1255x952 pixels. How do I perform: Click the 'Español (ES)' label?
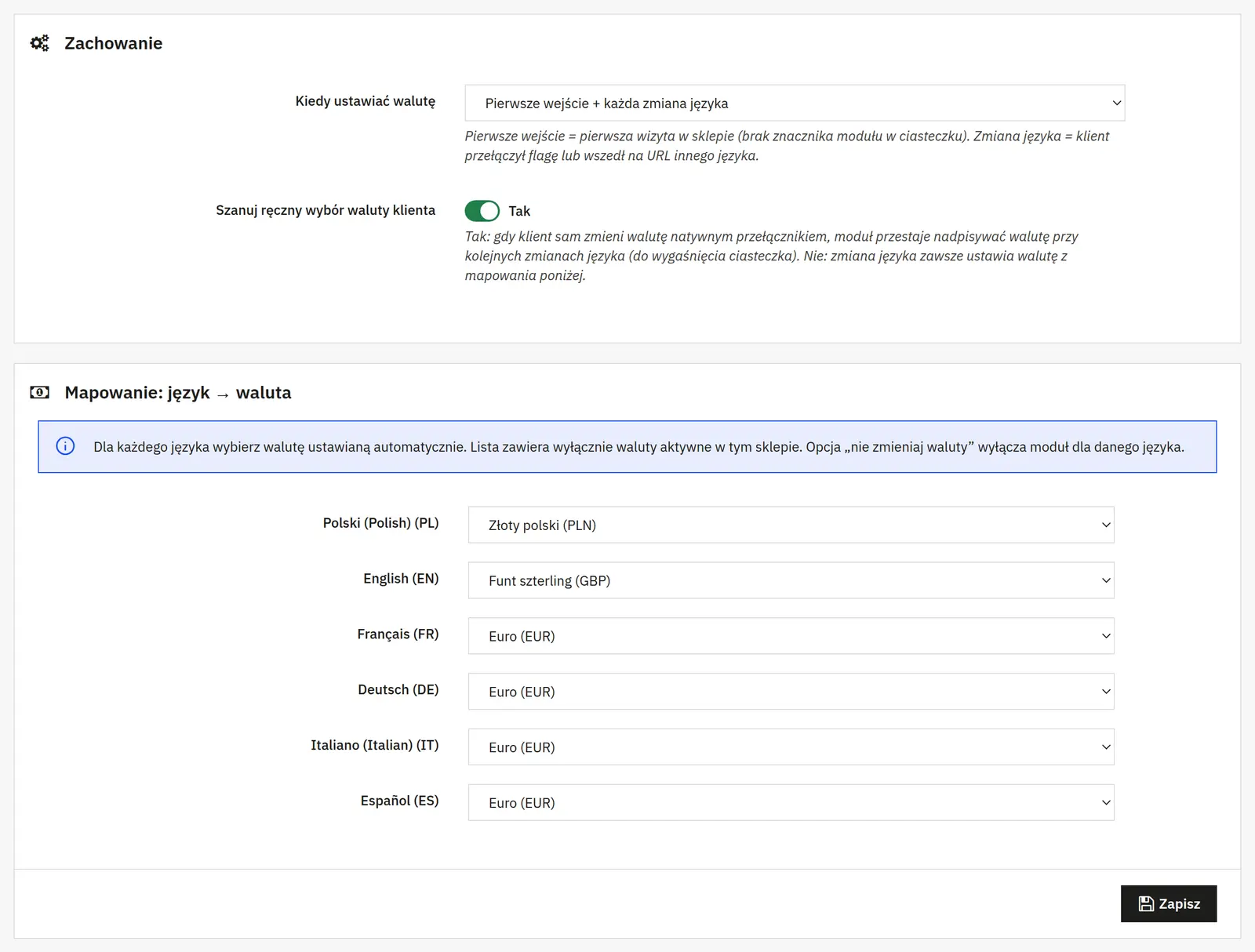click(x=400, y=801)
